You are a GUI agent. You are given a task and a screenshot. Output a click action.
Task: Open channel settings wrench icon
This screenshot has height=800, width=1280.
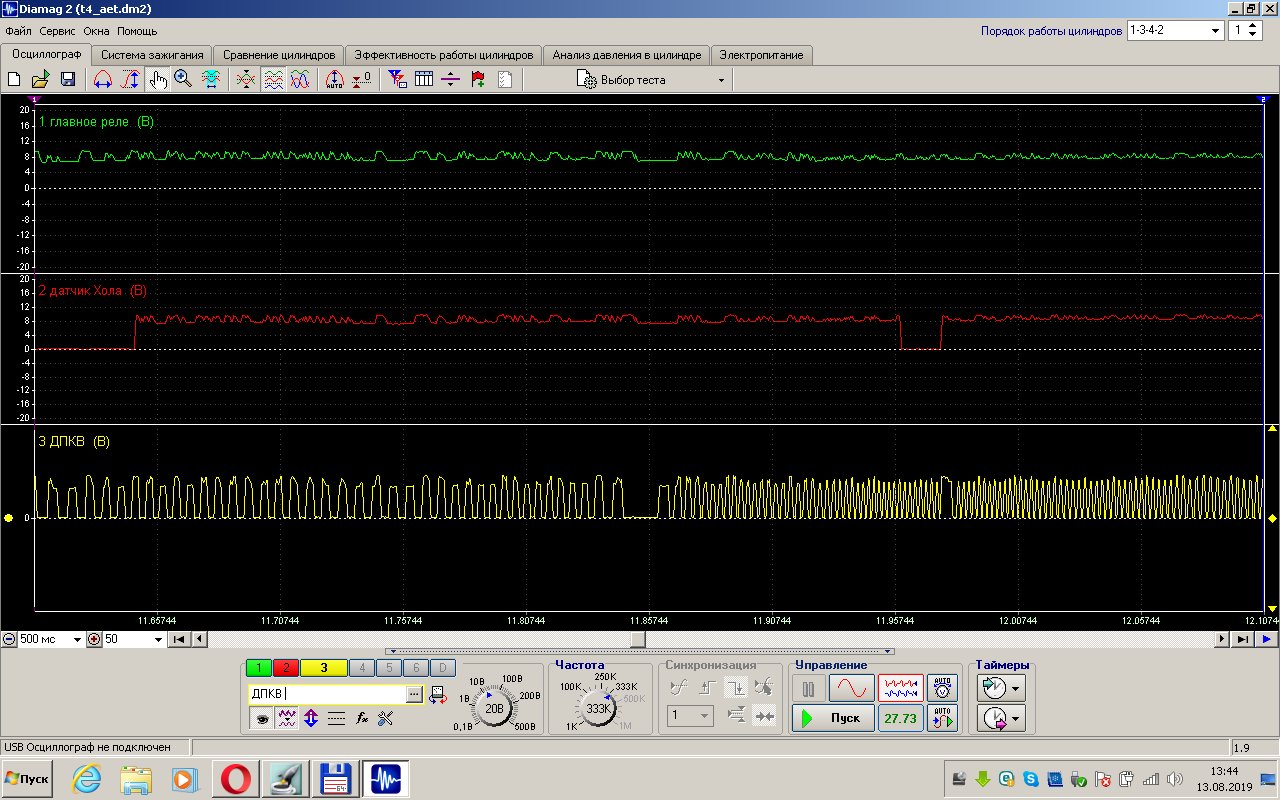pyautogui.click(x=386, y=718)
